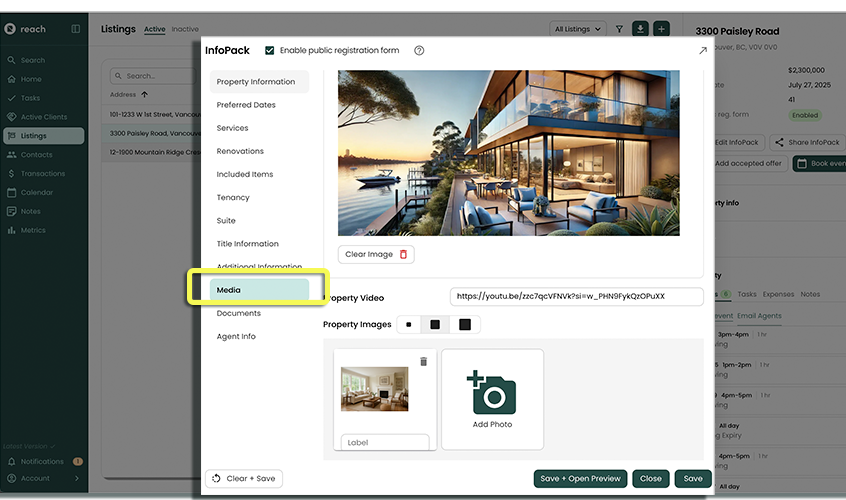Click the filter funnel icon in Listings
This screenshot has width=846, height=500.
[620, 29]
